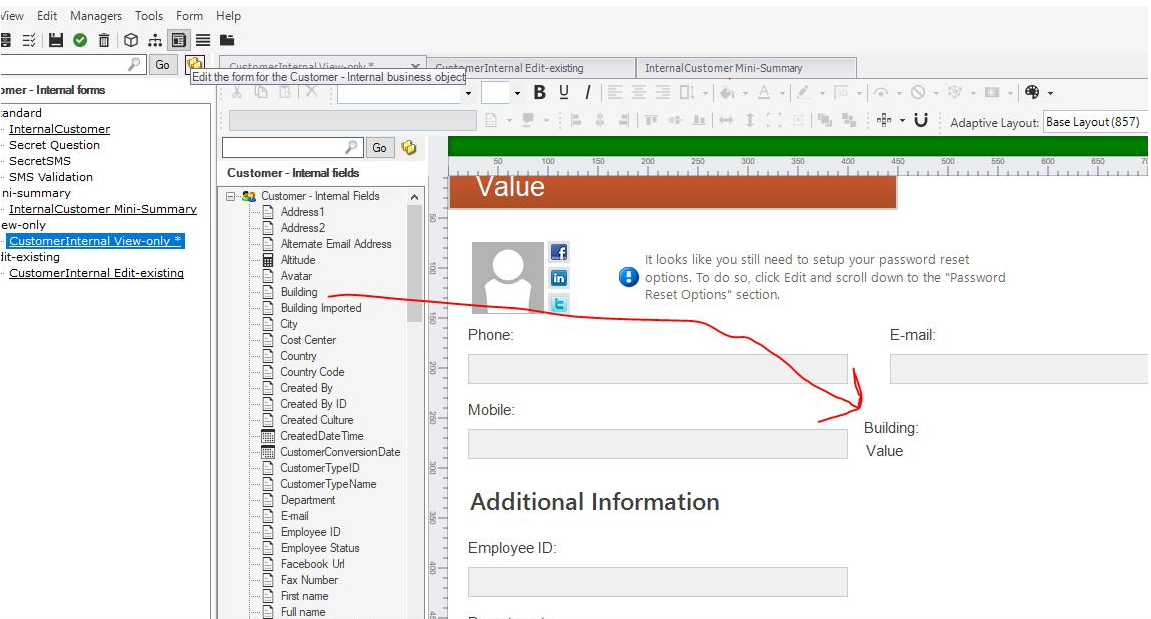The image size is (1151, 619).
Task: Toggle Underline text formatting
Action: 564,92
